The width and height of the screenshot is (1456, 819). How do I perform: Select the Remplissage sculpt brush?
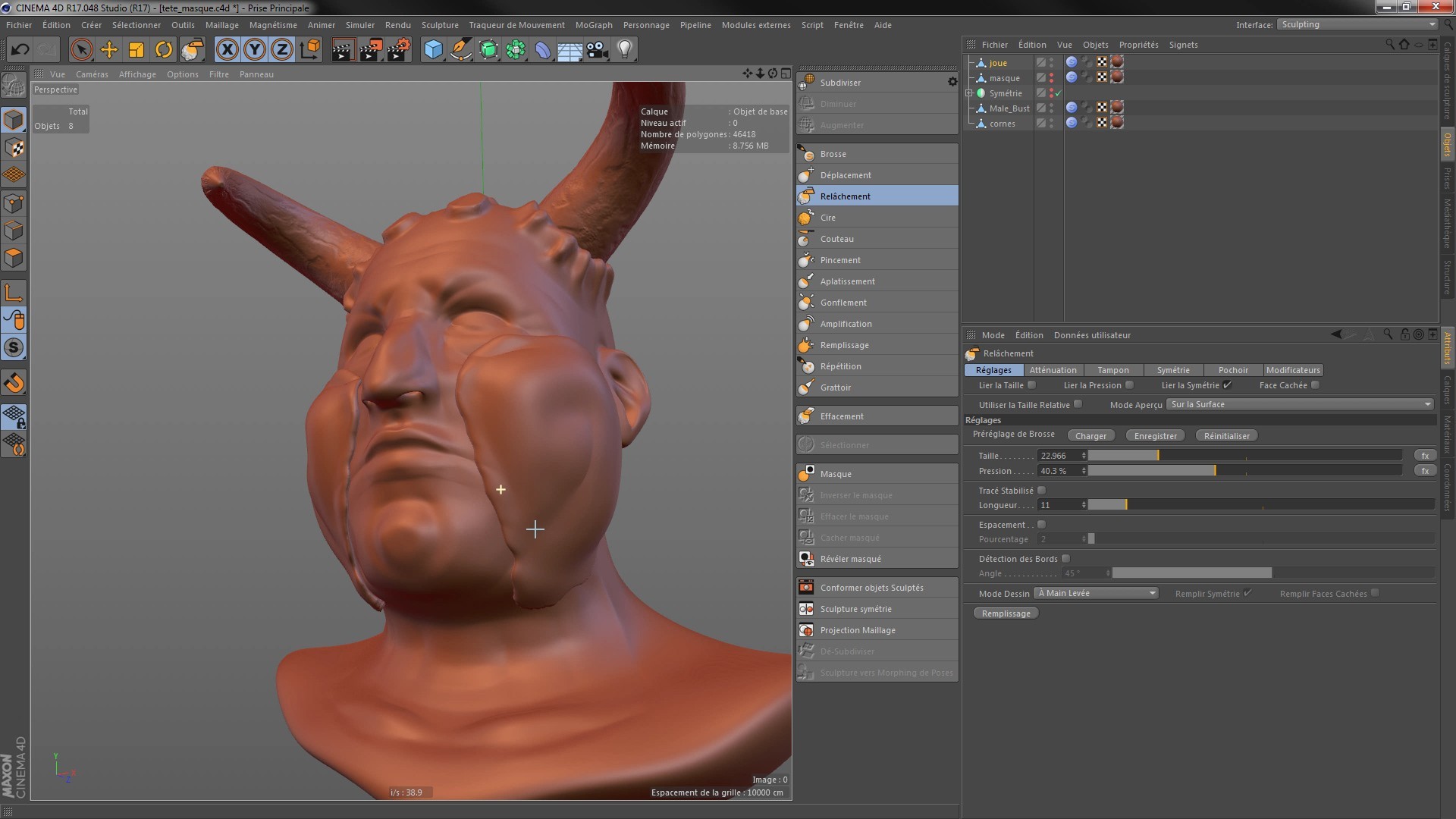click(x=877, y=345)
